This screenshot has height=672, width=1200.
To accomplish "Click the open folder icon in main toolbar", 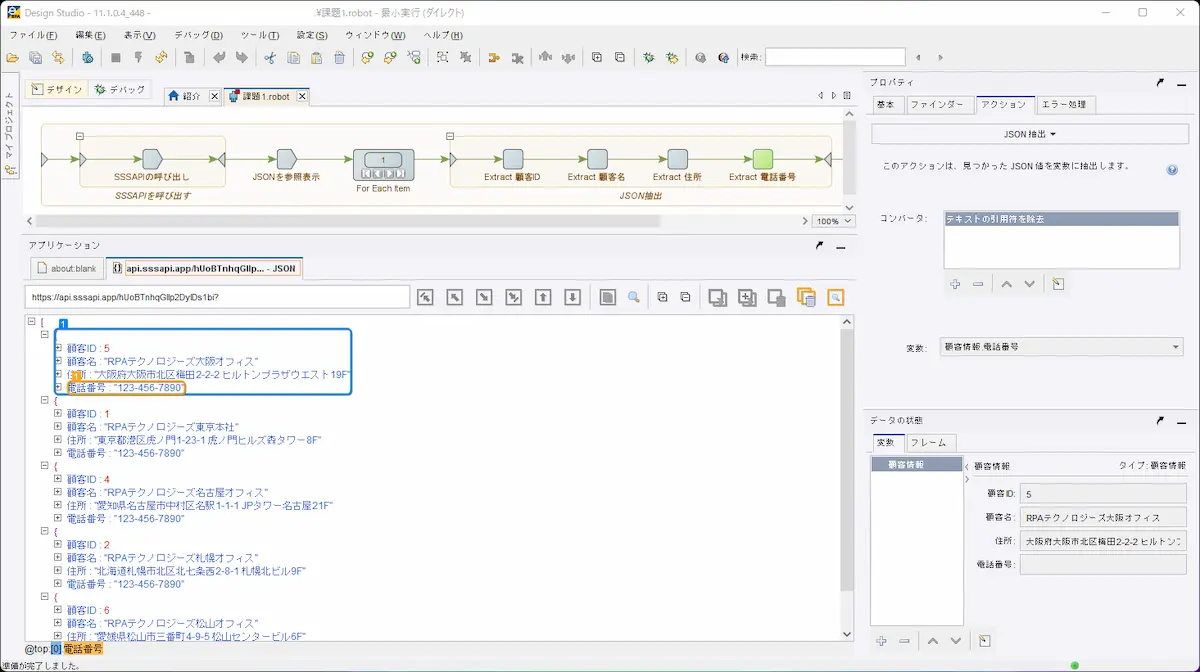I will click(13, 58).
